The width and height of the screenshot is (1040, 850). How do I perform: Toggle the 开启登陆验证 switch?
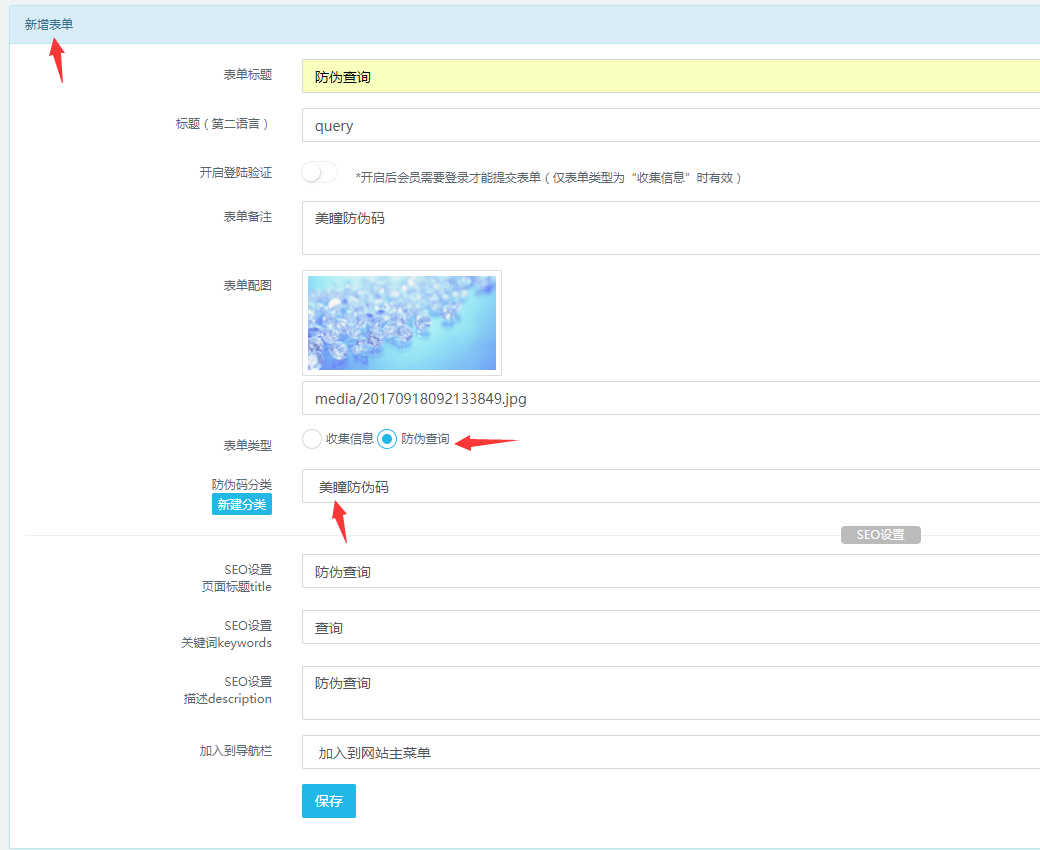tap(320, 173)
